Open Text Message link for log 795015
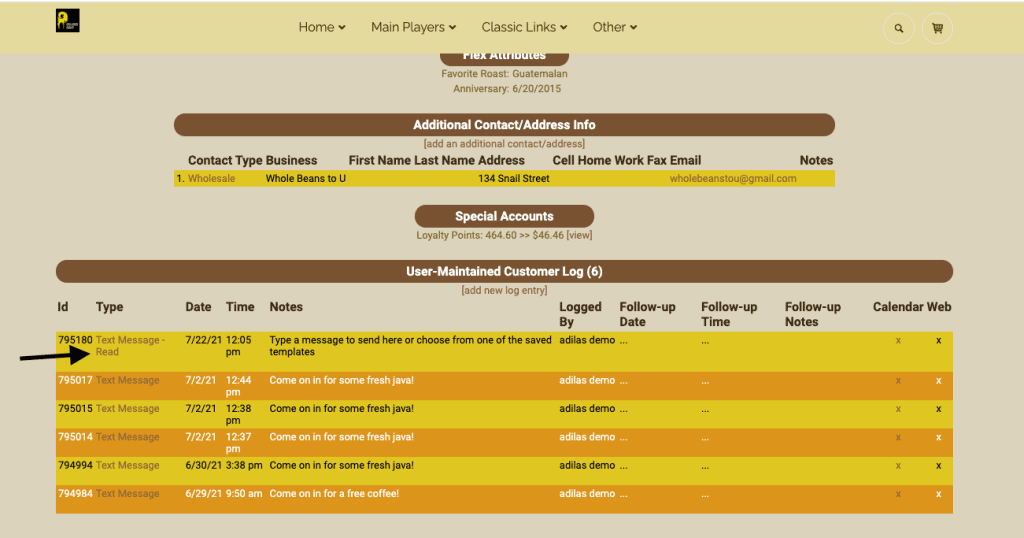Image resolution: width=1024 pixels, height=538 pixels. point(127,409)
